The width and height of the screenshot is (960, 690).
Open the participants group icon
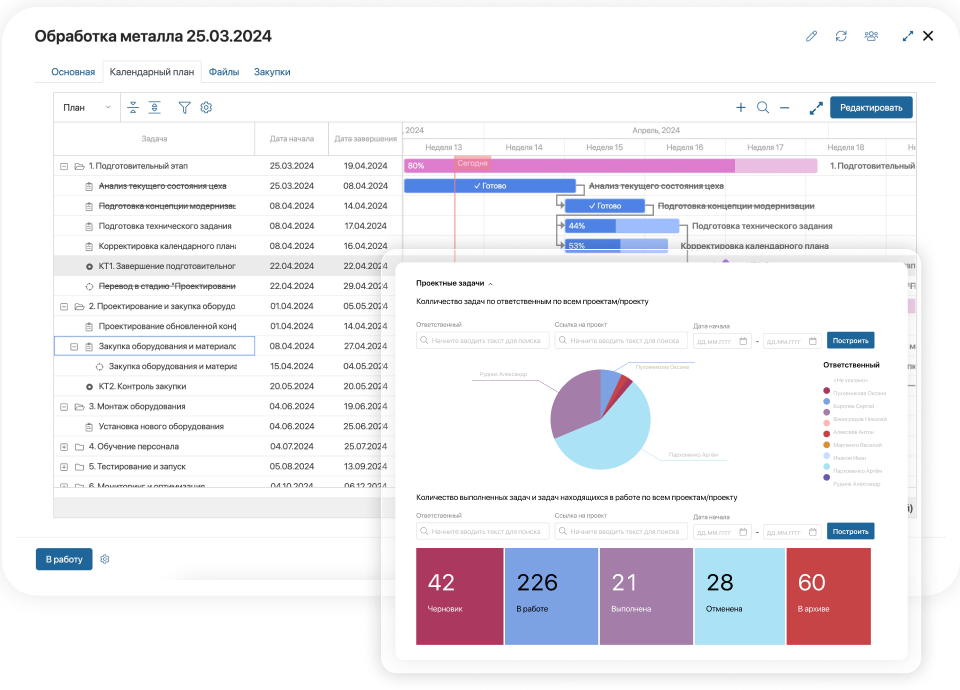pos(871,36)
